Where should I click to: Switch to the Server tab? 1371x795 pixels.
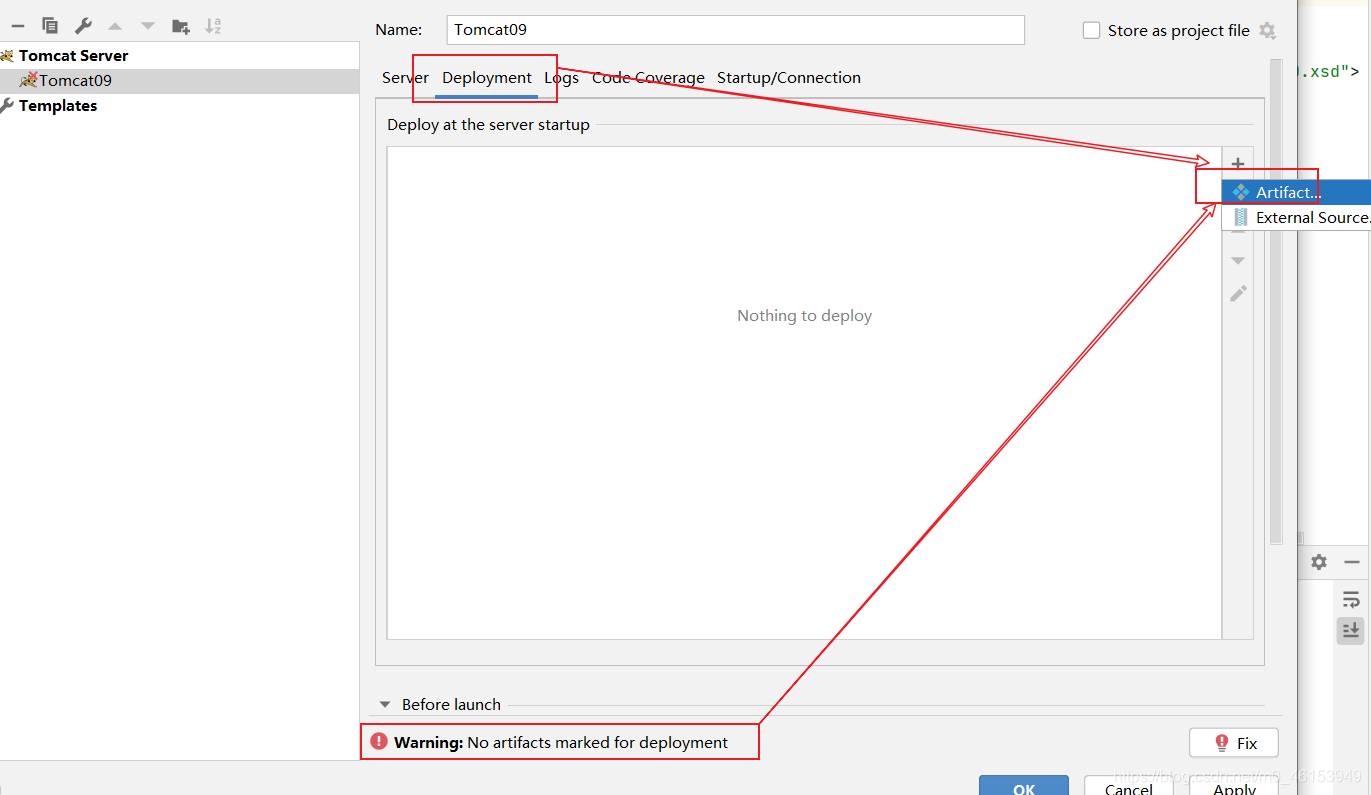click(x=405, y=78)
